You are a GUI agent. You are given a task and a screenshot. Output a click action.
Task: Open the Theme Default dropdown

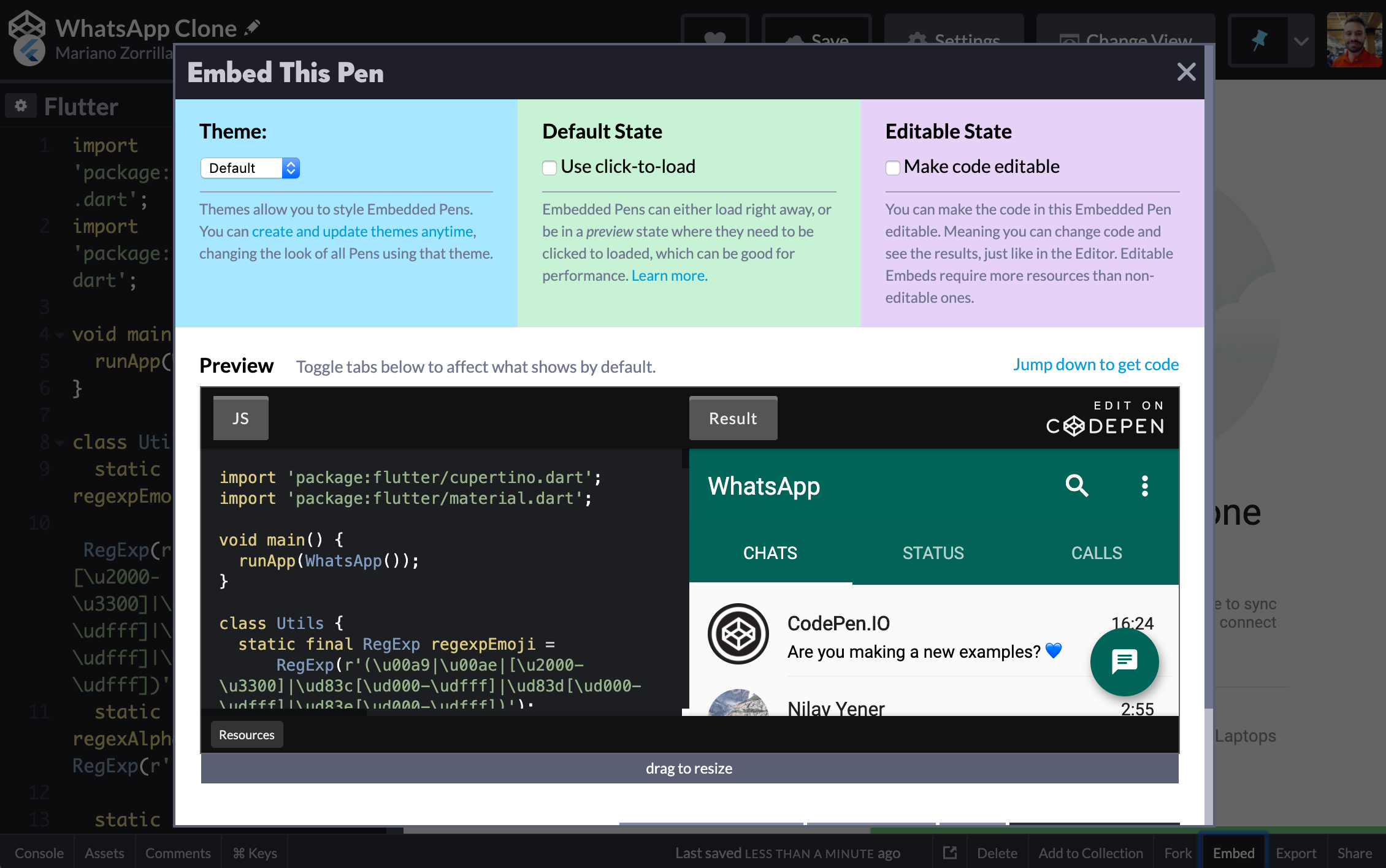point(250,168)
